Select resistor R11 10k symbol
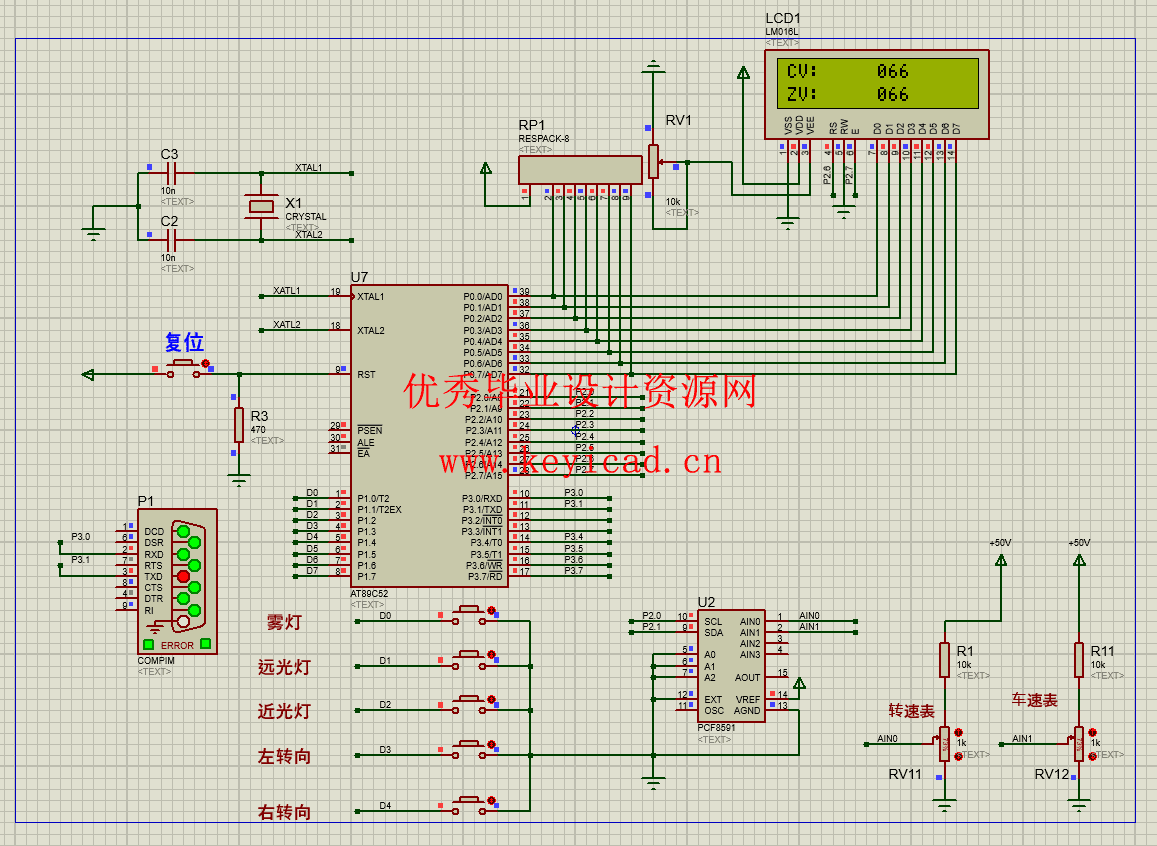Image resolution: width=1157 pixels, height=846 pixels. (x=1078, y=660)
